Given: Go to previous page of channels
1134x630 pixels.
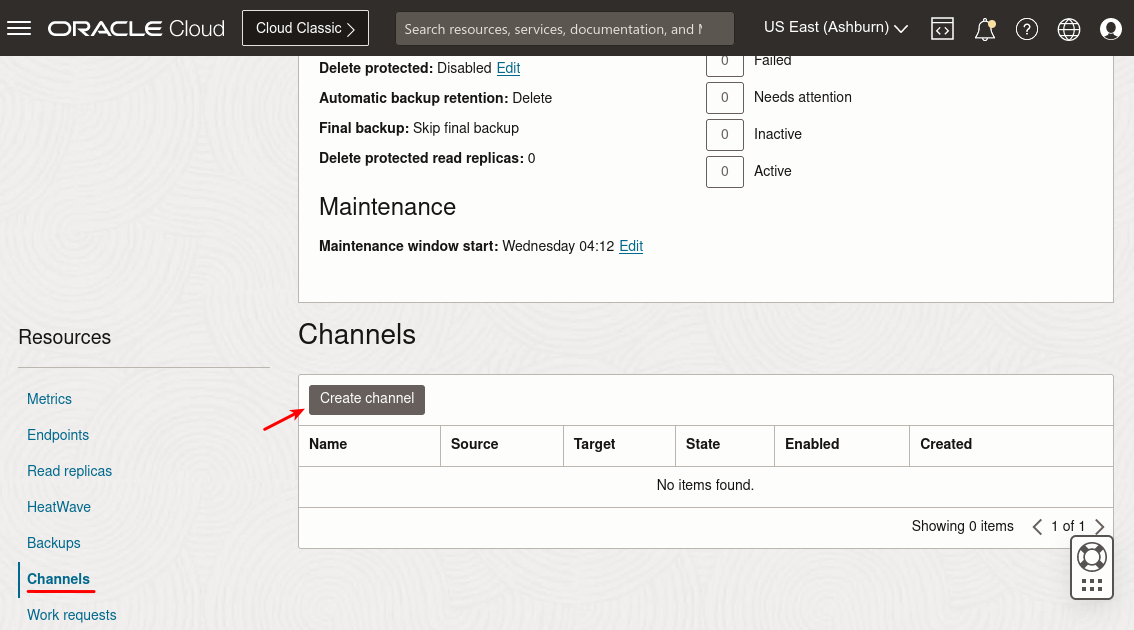Looking at the screenshot, I should point(1037,527).
